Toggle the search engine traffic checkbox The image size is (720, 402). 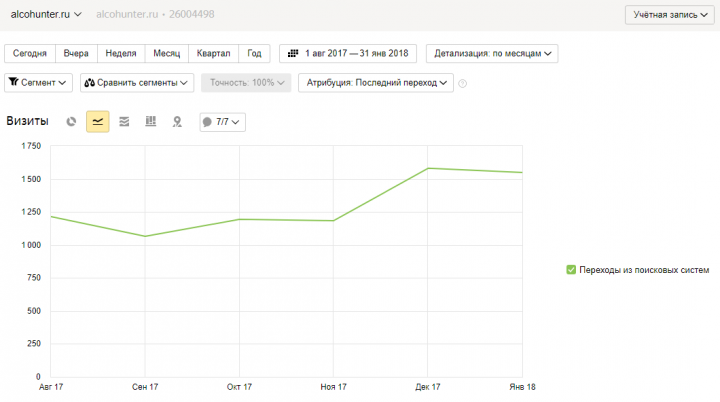tap(571, 270)
